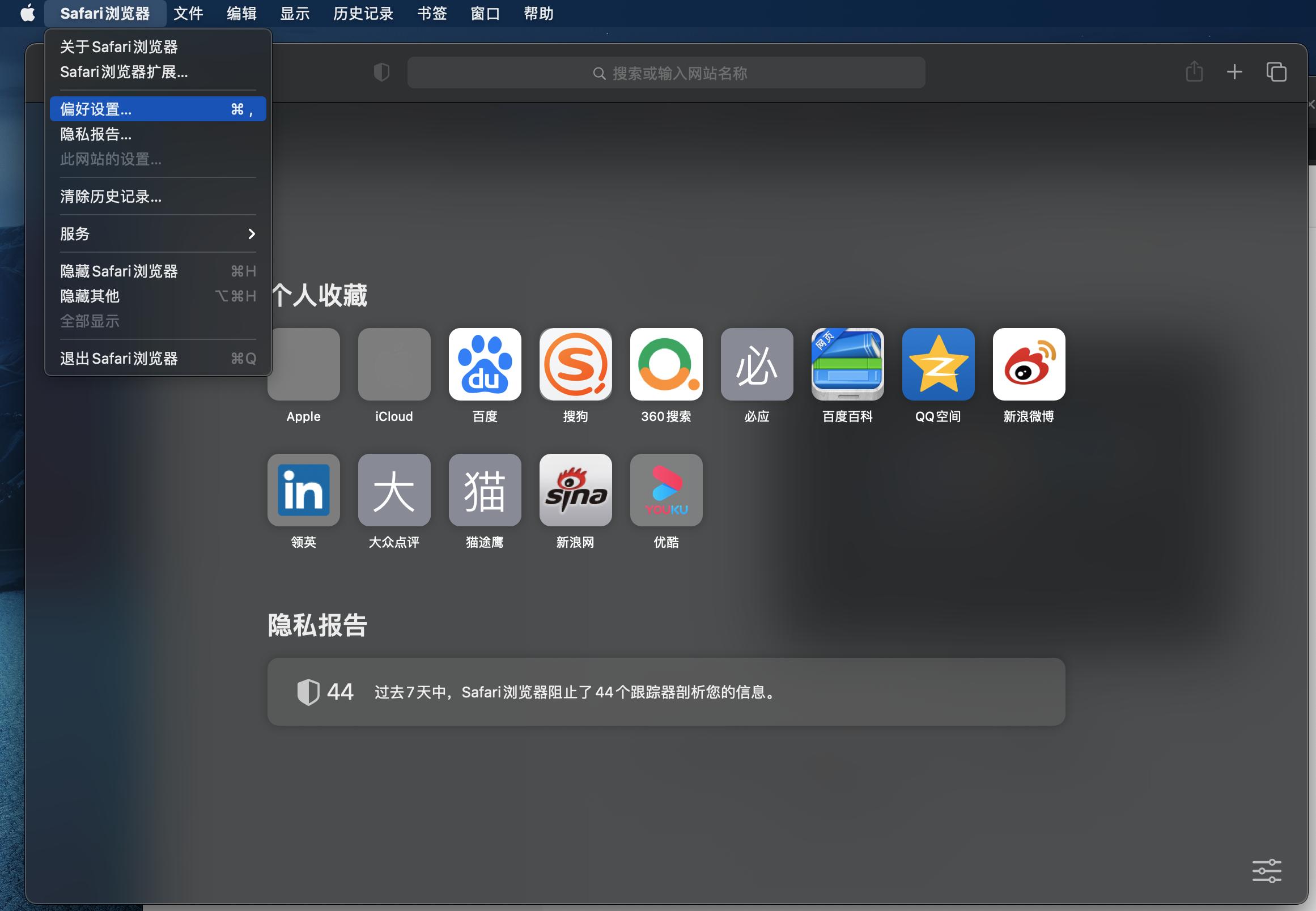
Task: Open 新浪微博 from favorites
Action: [1028, 364]
